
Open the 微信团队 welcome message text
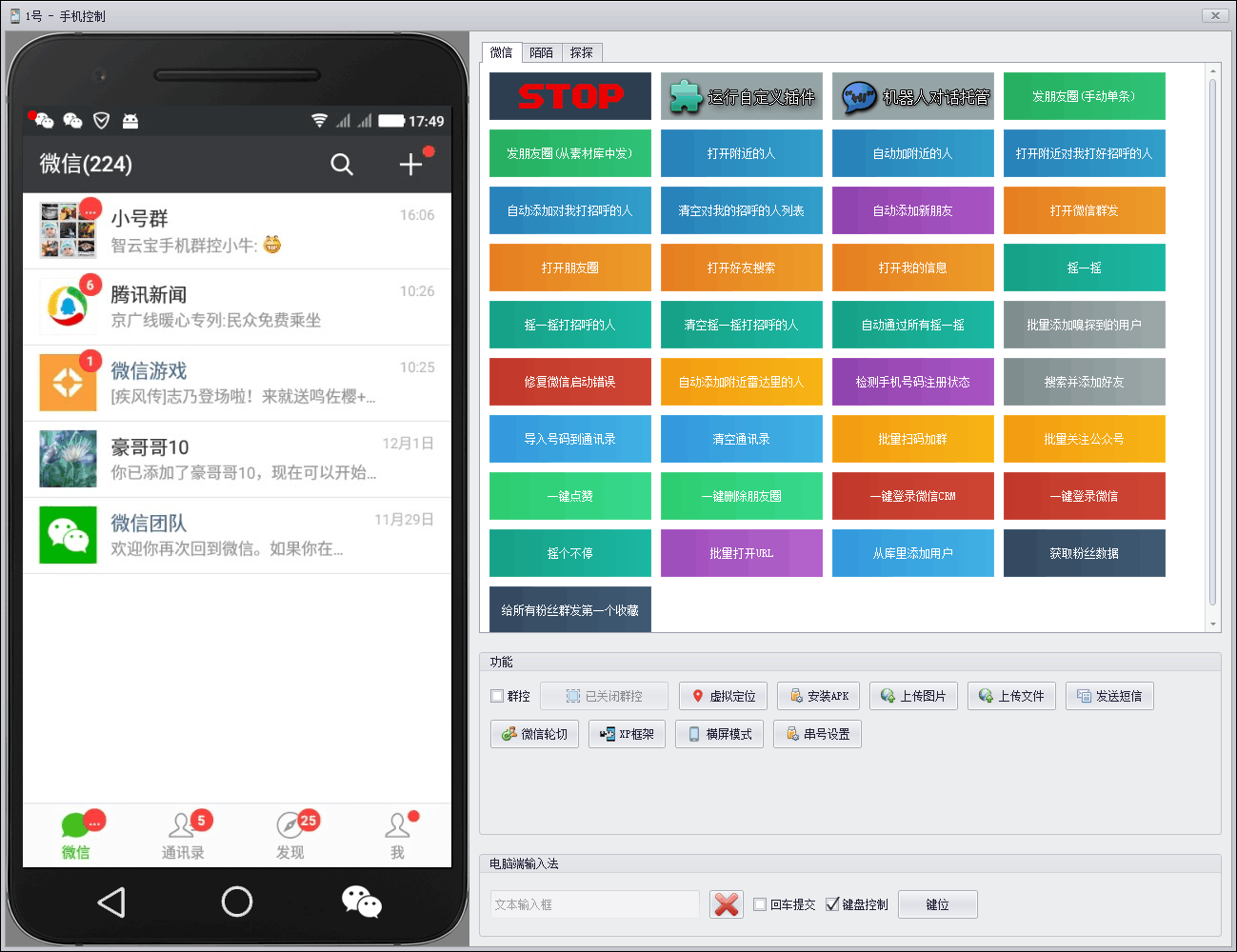click(227, 549)
